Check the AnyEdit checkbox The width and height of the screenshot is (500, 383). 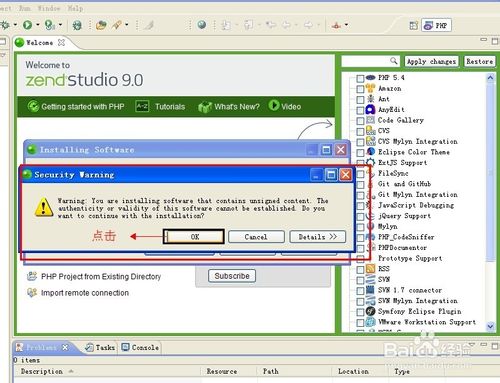360,110
